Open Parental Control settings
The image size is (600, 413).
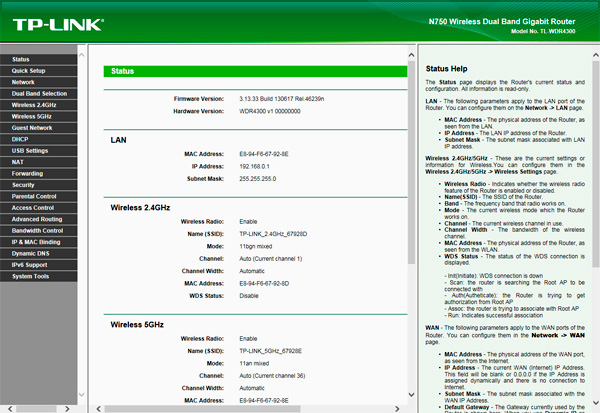(x=34, y=196)
